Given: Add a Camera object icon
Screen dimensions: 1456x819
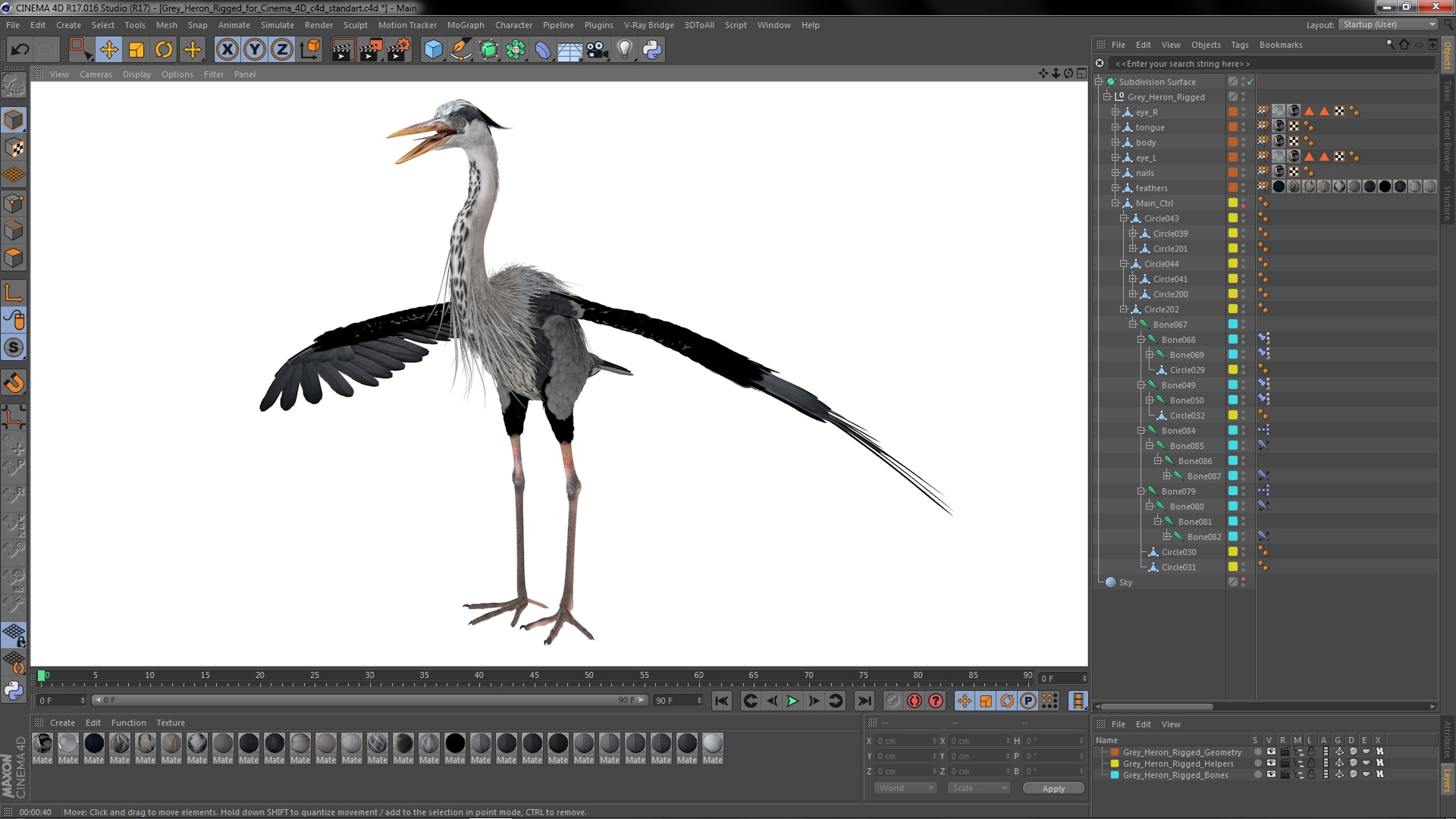Looking at the screenshot, I should point(597,50).
